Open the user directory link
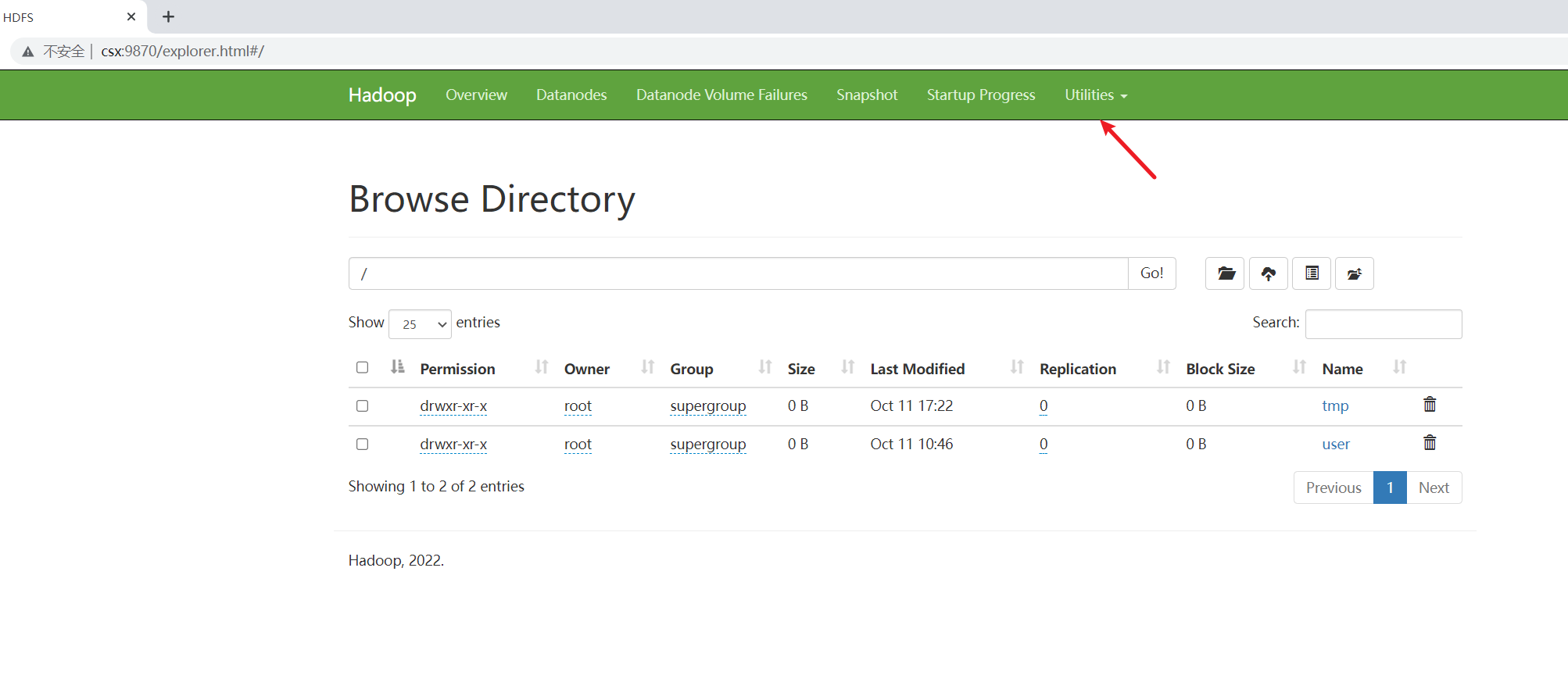The image size is (1568, 675). coord(1336,444)
